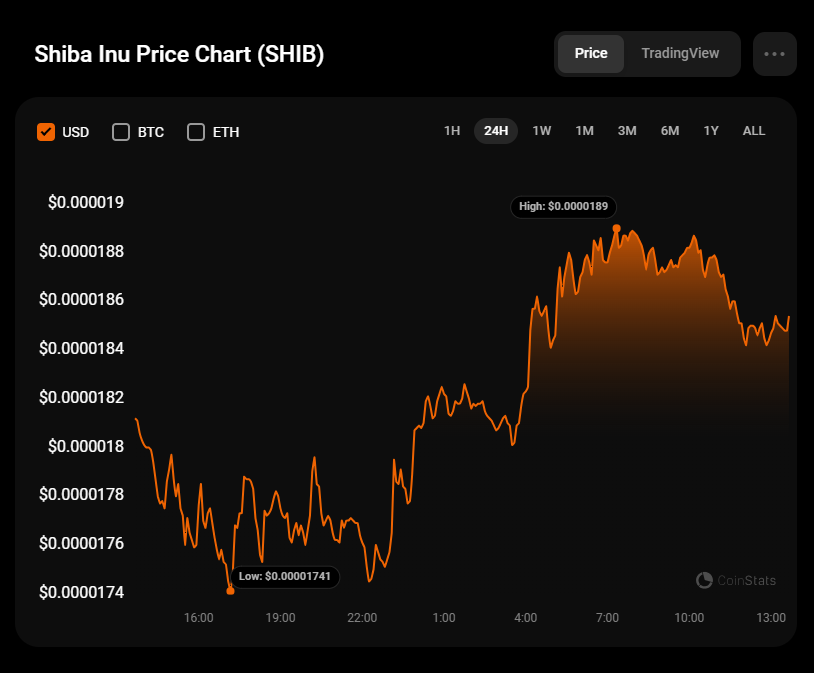Select the 1W time range
This screenshot has width=814, height=673.
click(541, 131)
